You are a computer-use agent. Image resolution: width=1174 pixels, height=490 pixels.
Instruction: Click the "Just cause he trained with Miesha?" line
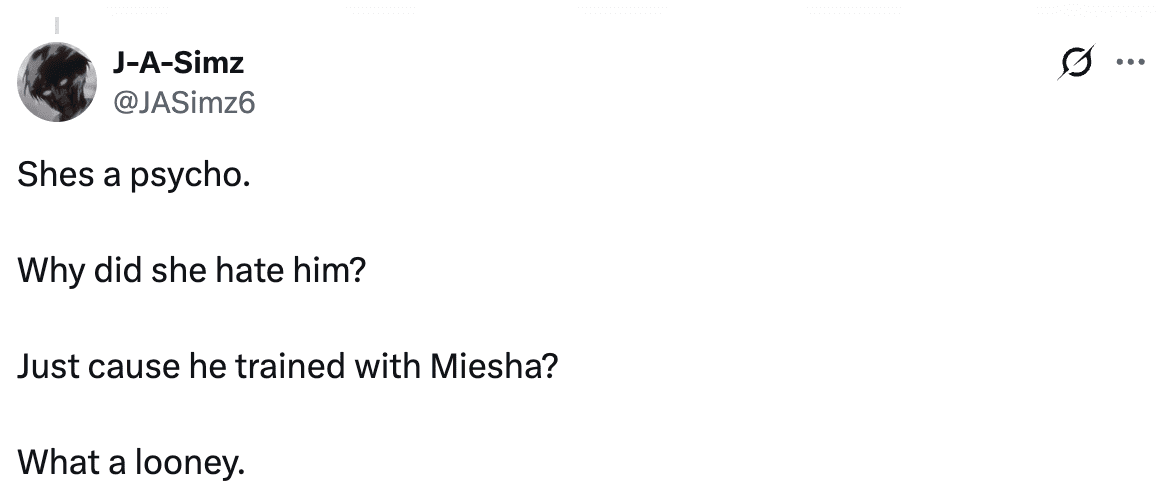click(x=287, y=367)
